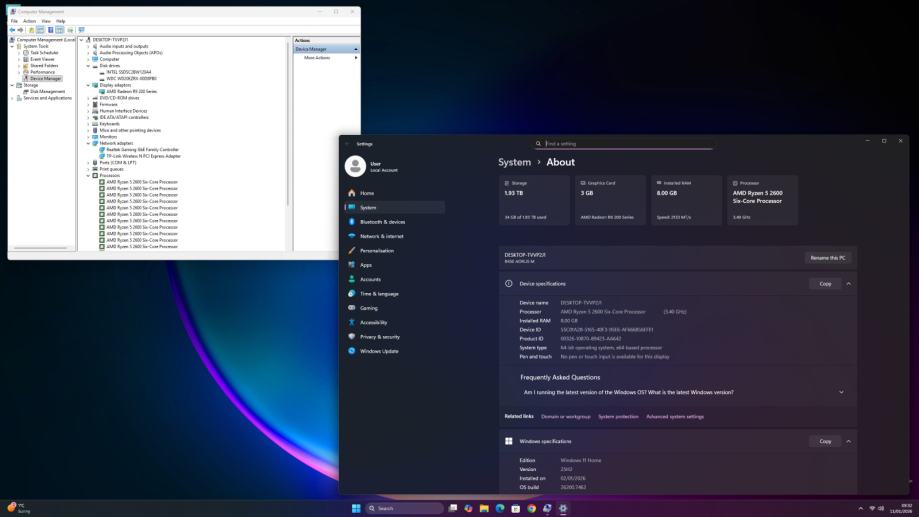Click the Privacy & security shield icon
Image resolution: width=919 pixels, height=517 pixels.
coord(351,337)
